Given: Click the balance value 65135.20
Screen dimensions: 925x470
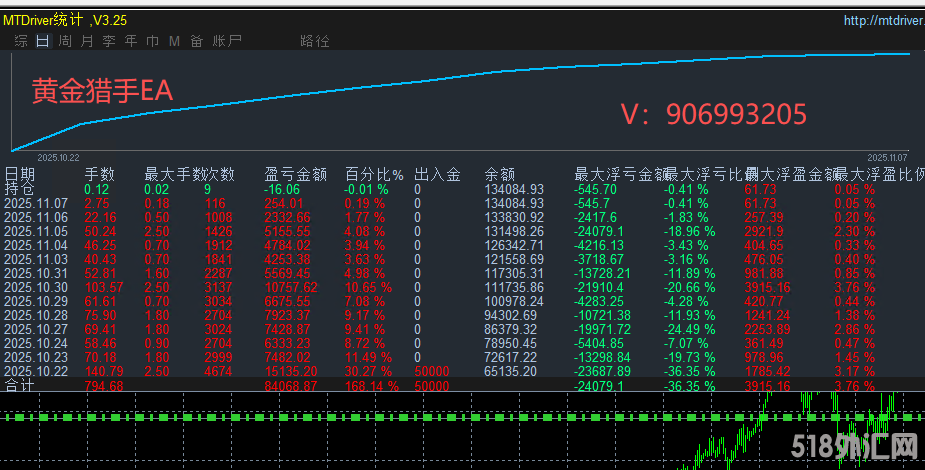Looking at the screenshot, I should click(510, 372).
